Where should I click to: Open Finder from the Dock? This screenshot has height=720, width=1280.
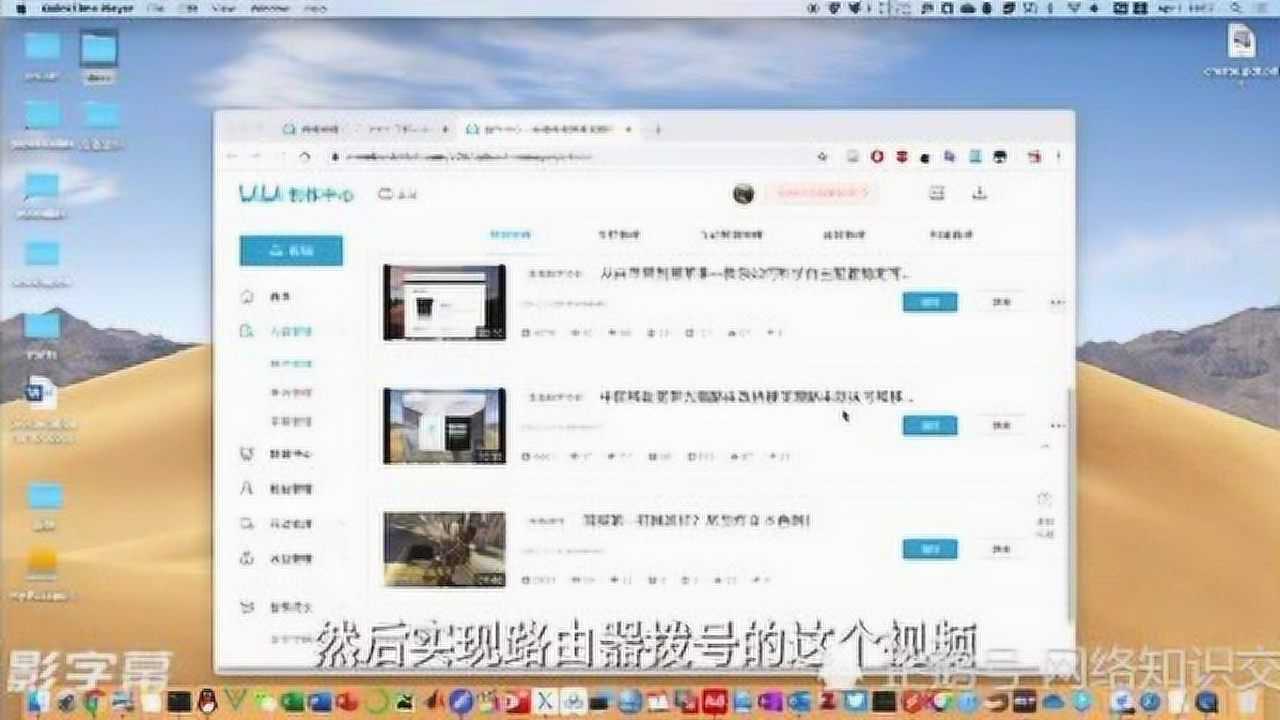click(39, 701)
